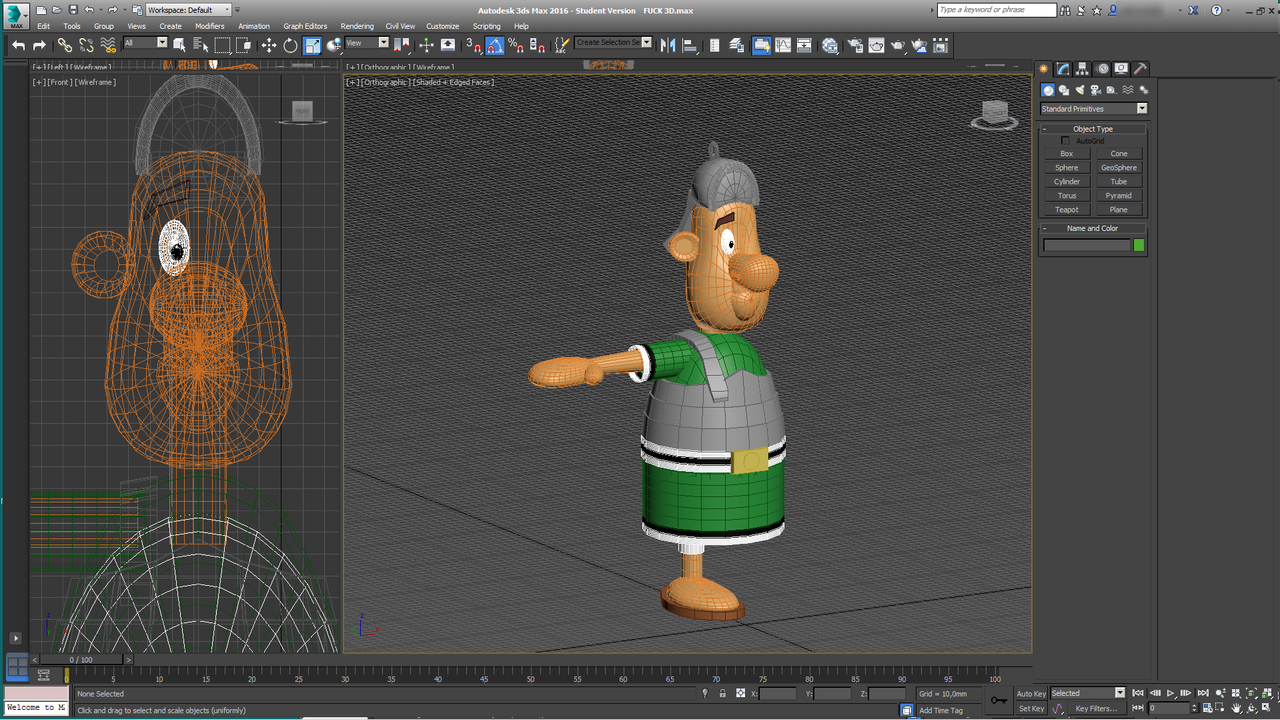Screen dimensions: 1280x720
Task: Open the Modify panel tab icon
Action: pyautogui.click(x=1063, y=69)
